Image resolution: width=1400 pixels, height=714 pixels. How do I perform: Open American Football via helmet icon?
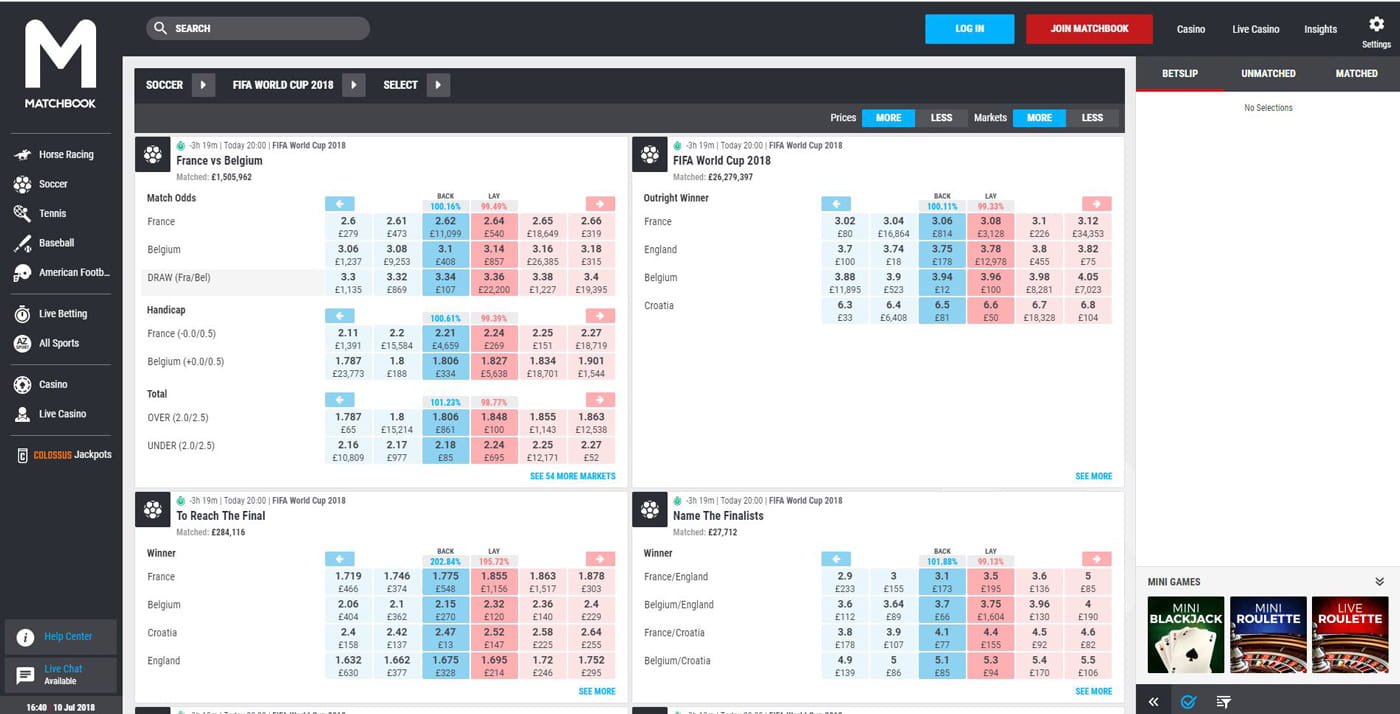pos(22,273)
